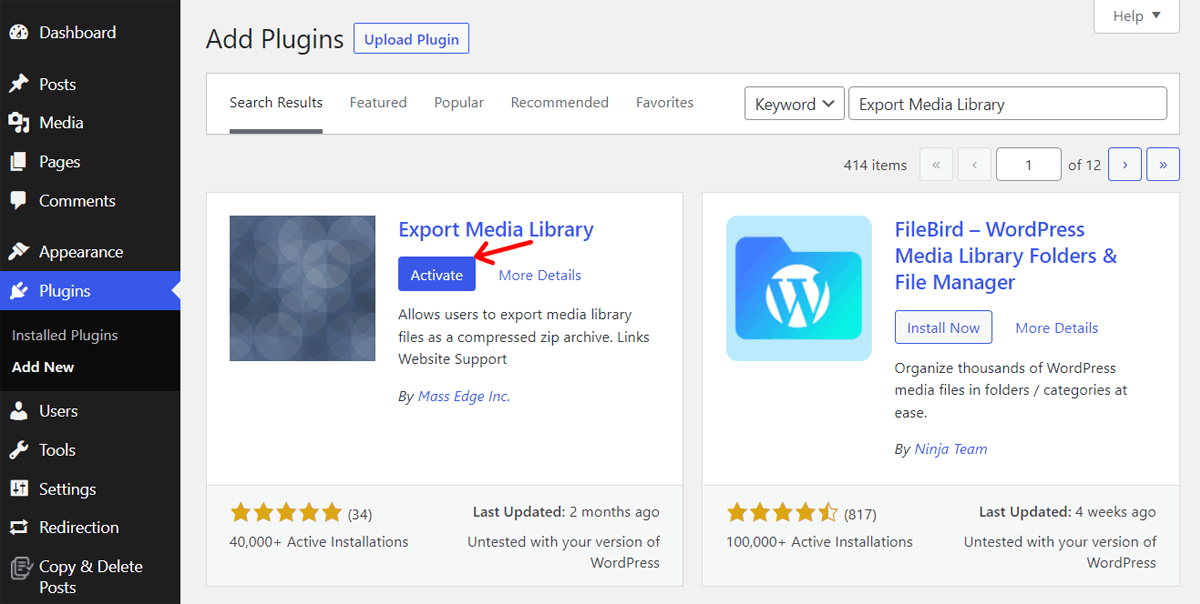The height and width of the screenshot is (604, 1200).
Task: Open Installed Plugins submenu item
Action: coord(65,335)
